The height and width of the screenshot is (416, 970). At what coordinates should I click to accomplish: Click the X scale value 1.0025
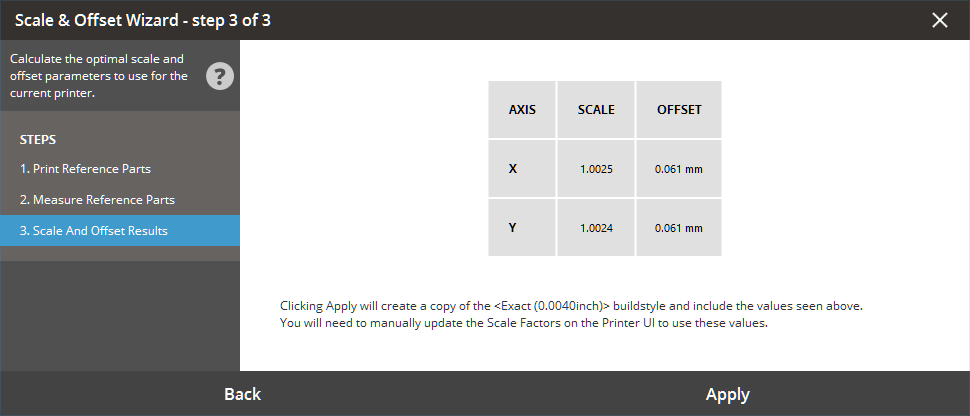coord(596,169)
